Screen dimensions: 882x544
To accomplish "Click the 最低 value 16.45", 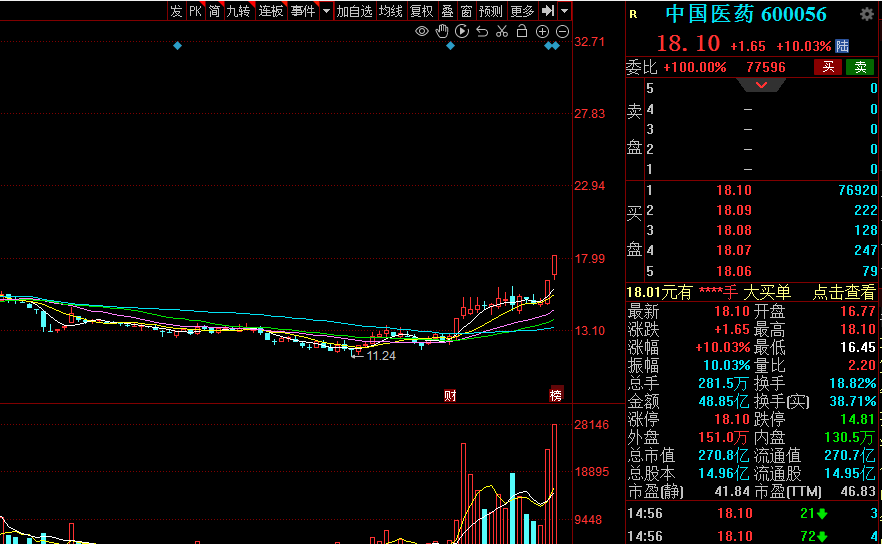I will point(858,347).
